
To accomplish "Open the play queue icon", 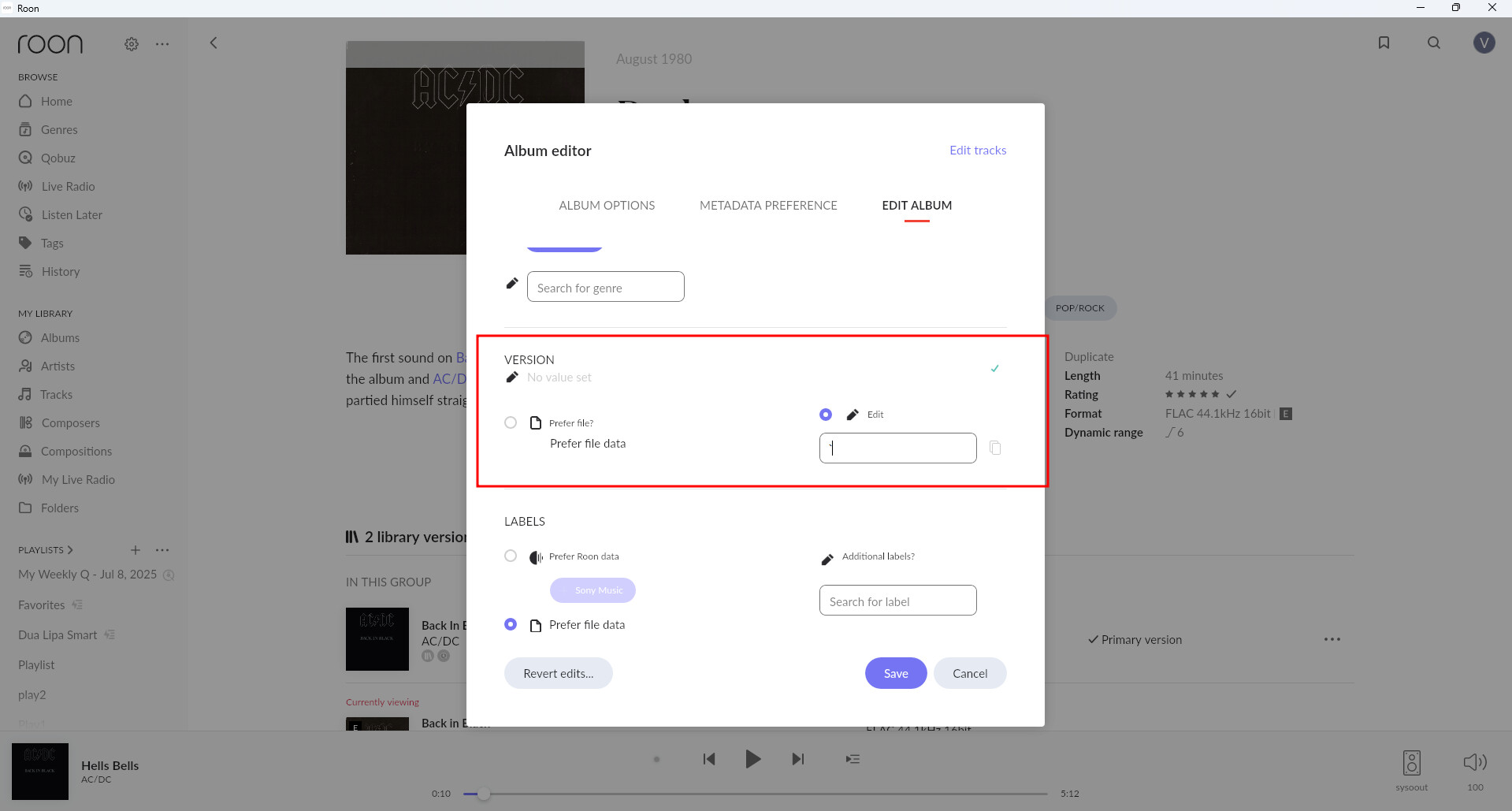I will [x=853, y=759].
